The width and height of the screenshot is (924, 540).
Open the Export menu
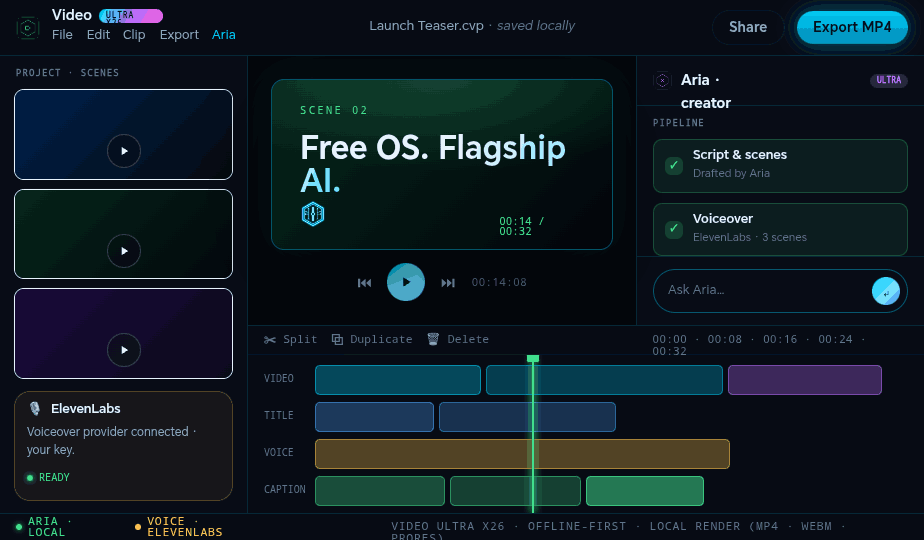click(179, 35)
